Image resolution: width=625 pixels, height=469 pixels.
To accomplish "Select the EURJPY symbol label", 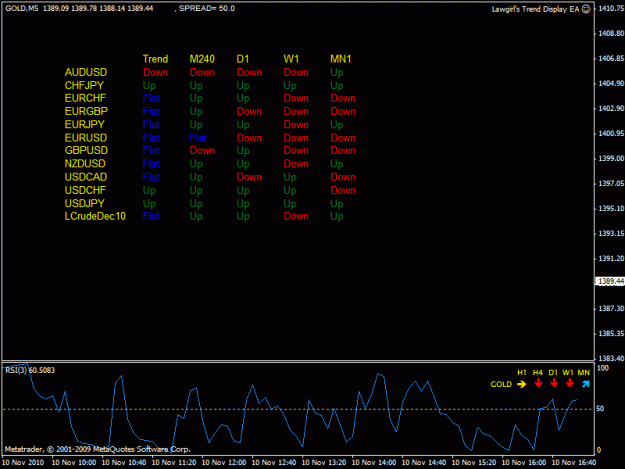I will pos(85,124).
